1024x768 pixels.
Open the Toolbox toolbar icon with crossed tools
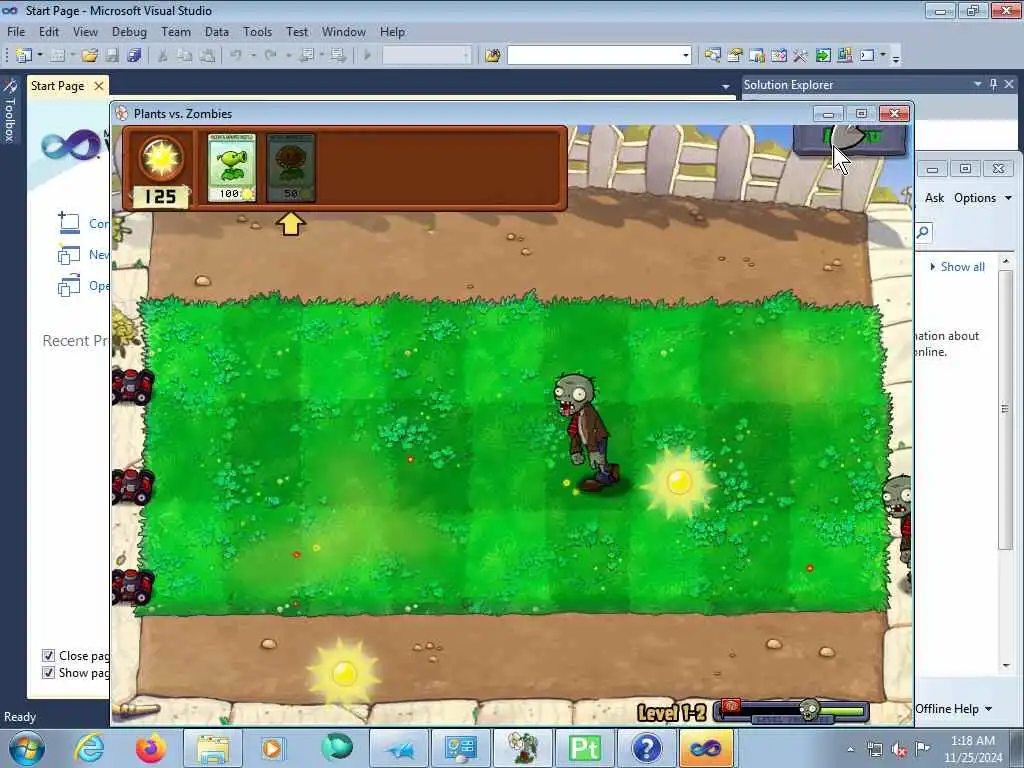[x=801, y=56]
